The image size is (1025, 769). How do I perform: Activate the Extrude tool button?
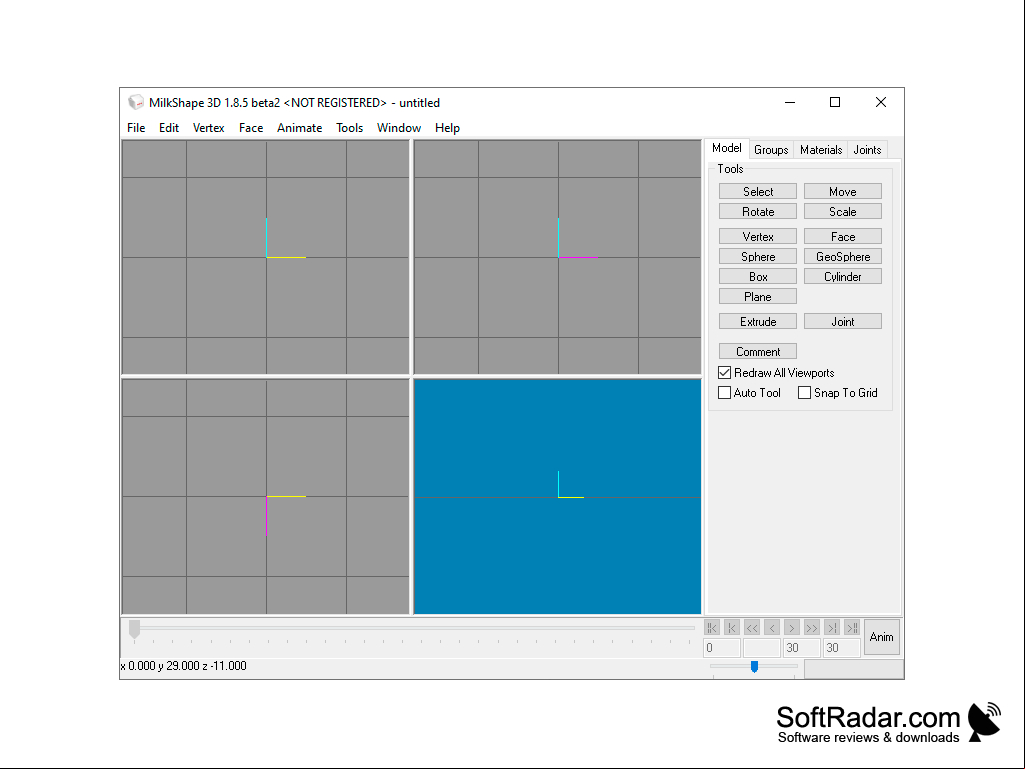coord(758,322)
